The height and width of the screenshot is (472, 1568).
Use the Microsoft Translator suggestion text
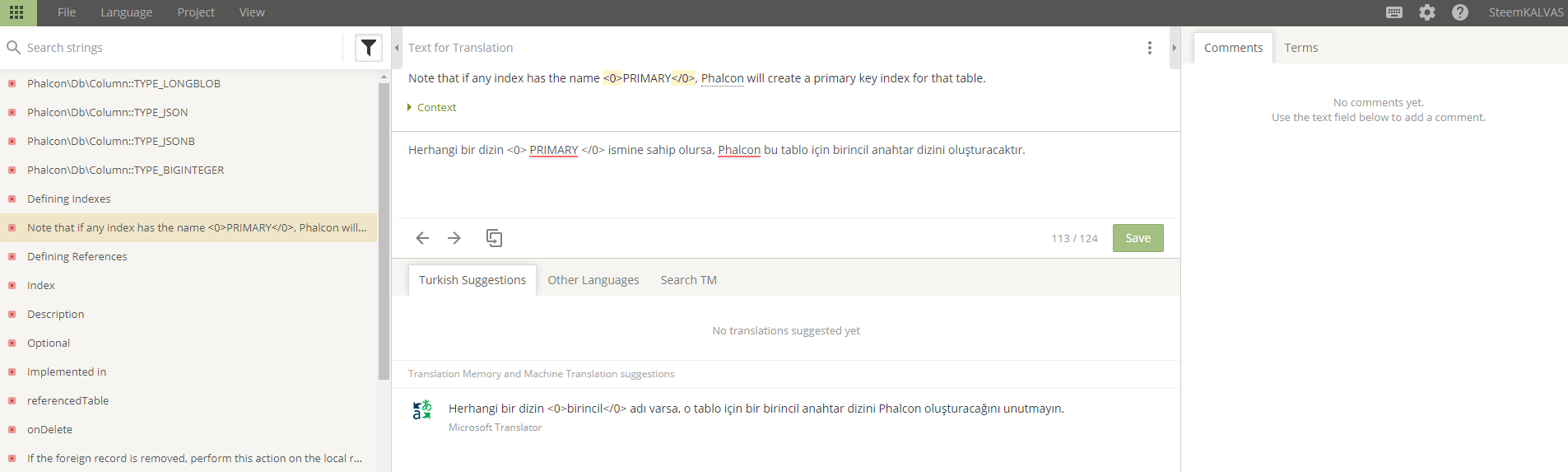tap(756, 409)
